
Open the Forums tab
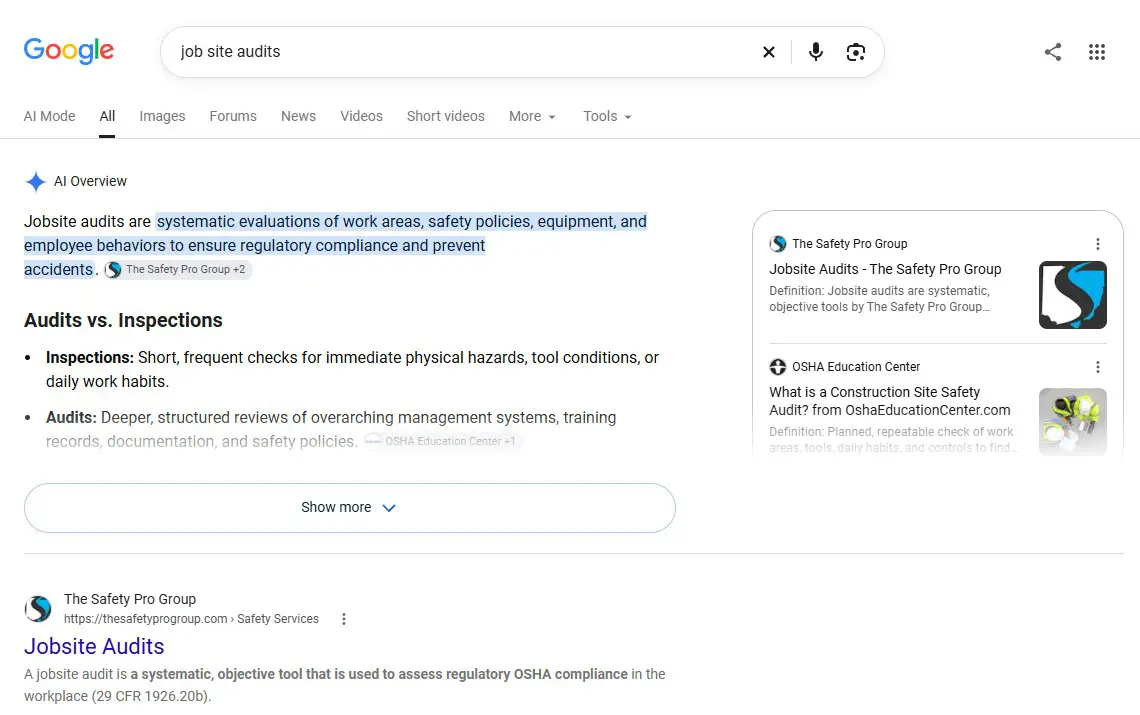233,116
